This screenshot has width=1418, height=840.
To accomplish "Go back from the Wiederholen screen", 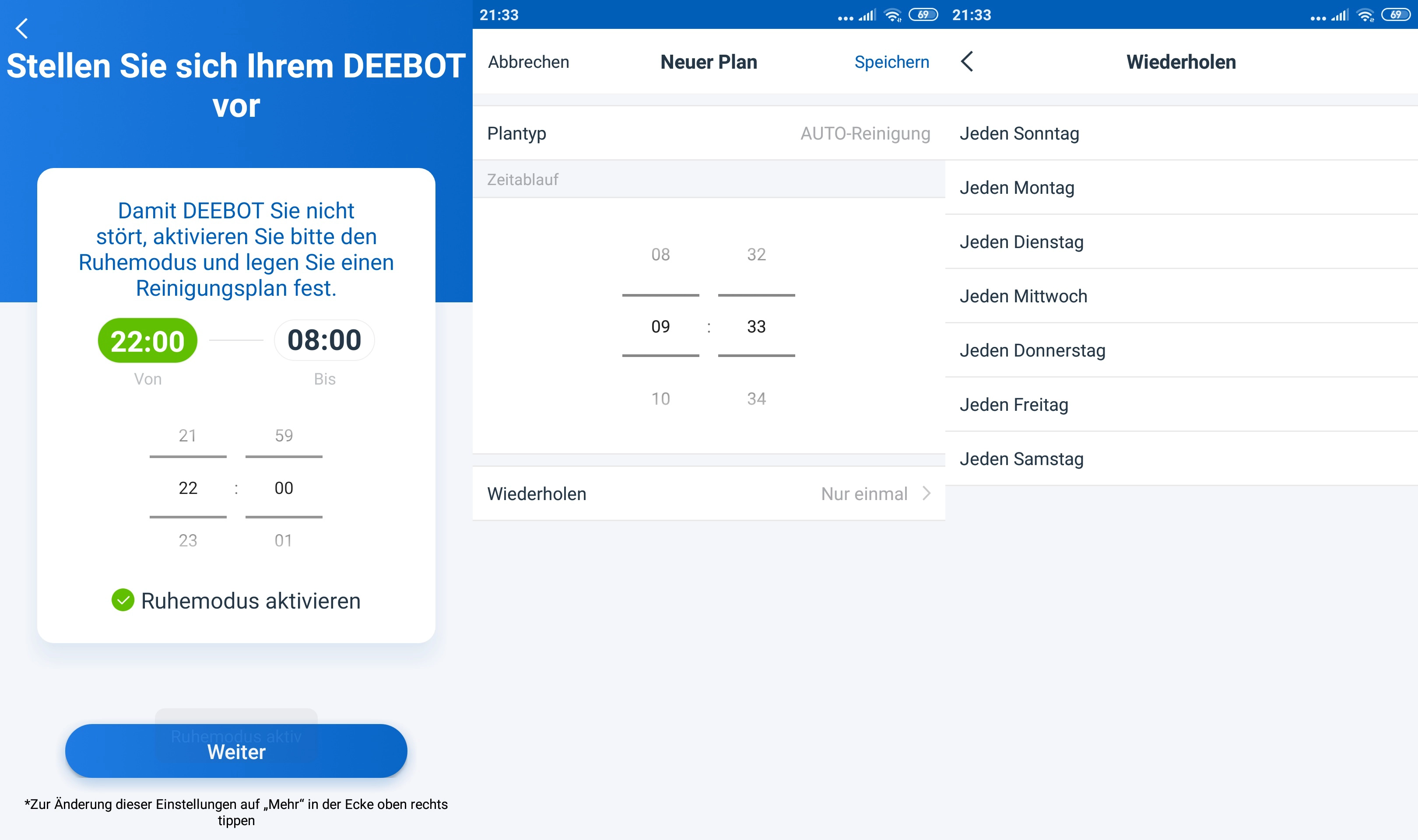I will (967, 62).
